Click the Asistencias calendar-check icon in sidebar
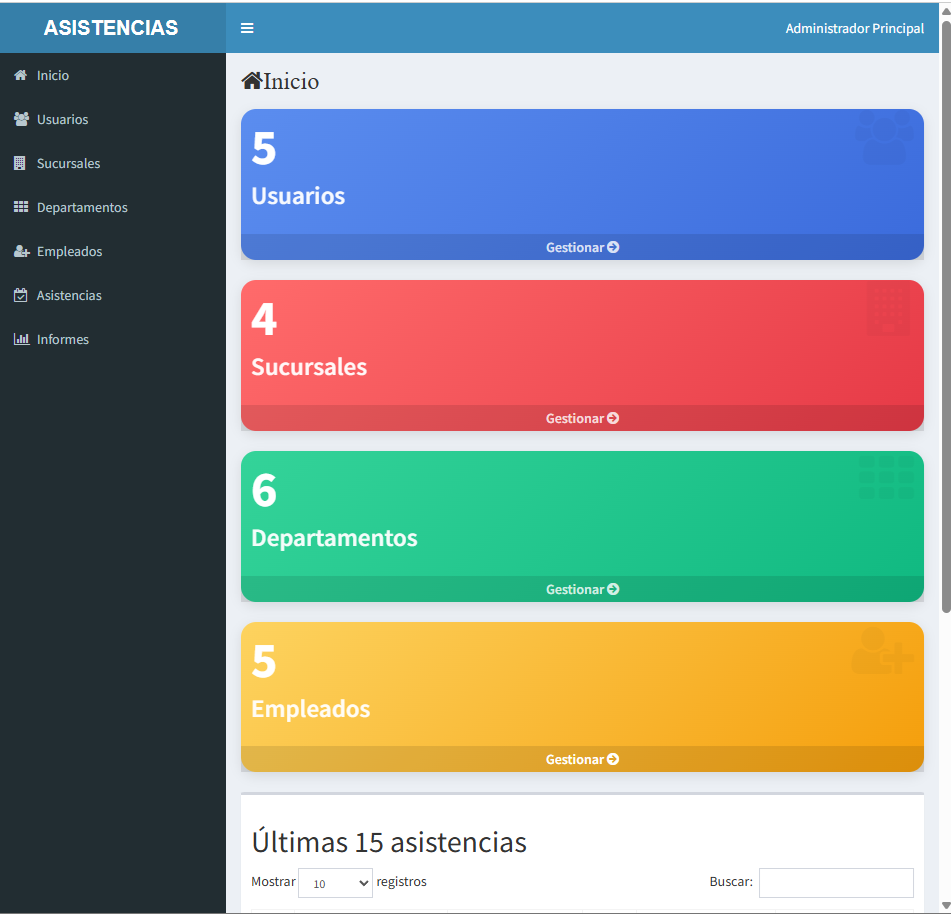Viewport: 951px width, 914px height. (x=20, y=295)
